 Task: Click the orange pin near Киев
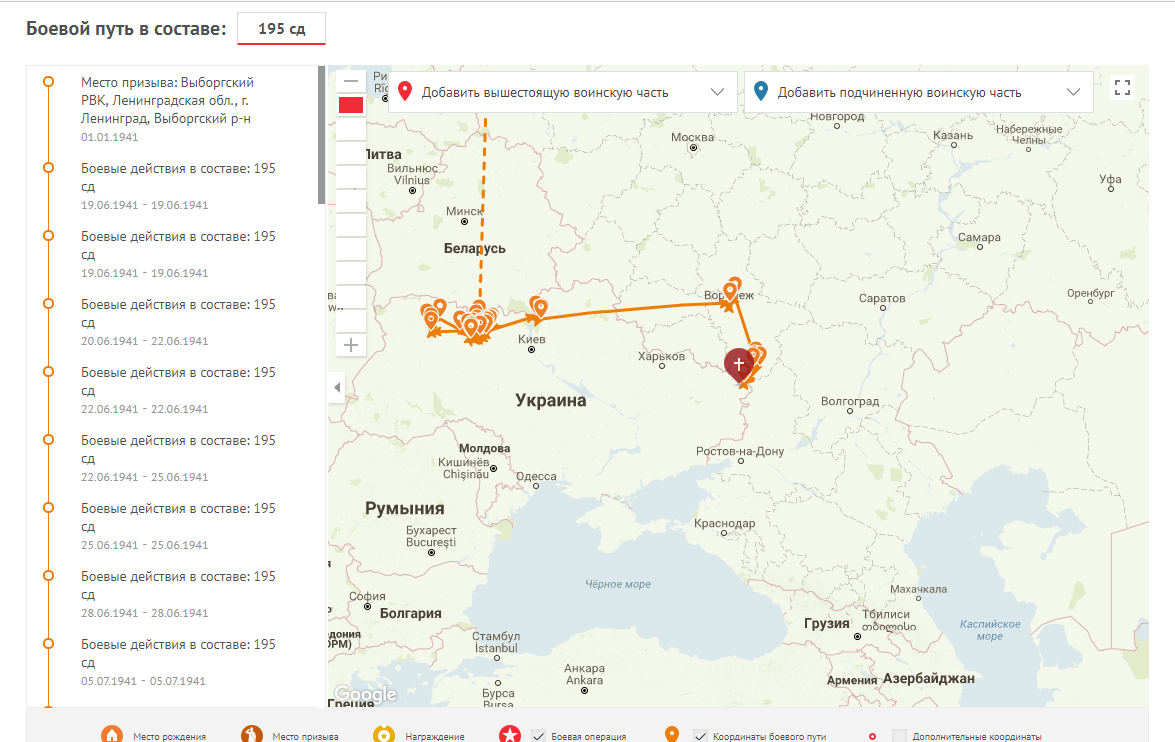(x=539, y=307)
